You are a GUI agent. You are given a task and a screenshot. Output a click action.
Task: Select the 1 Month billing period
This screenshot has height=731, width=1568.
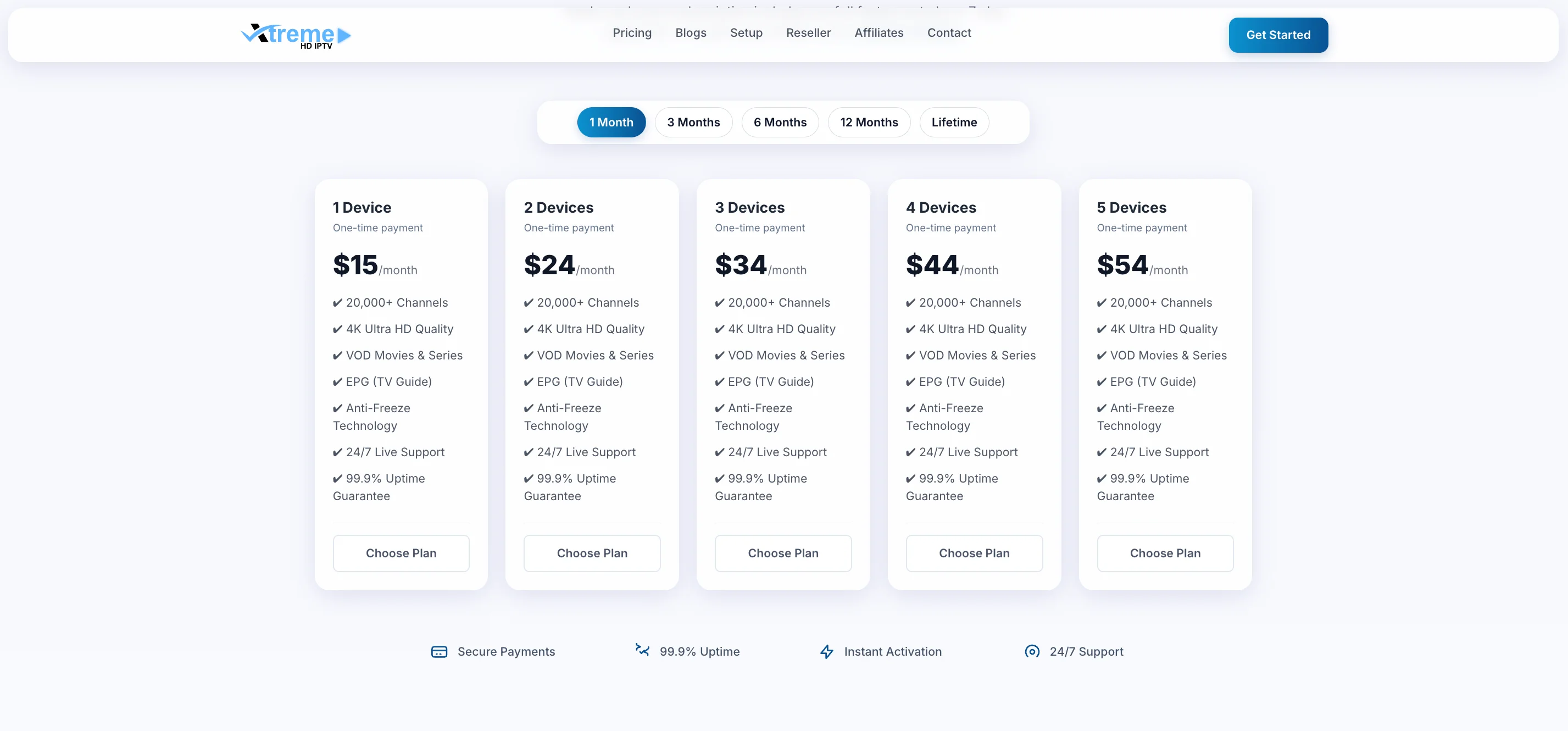(x=610, y=123)
